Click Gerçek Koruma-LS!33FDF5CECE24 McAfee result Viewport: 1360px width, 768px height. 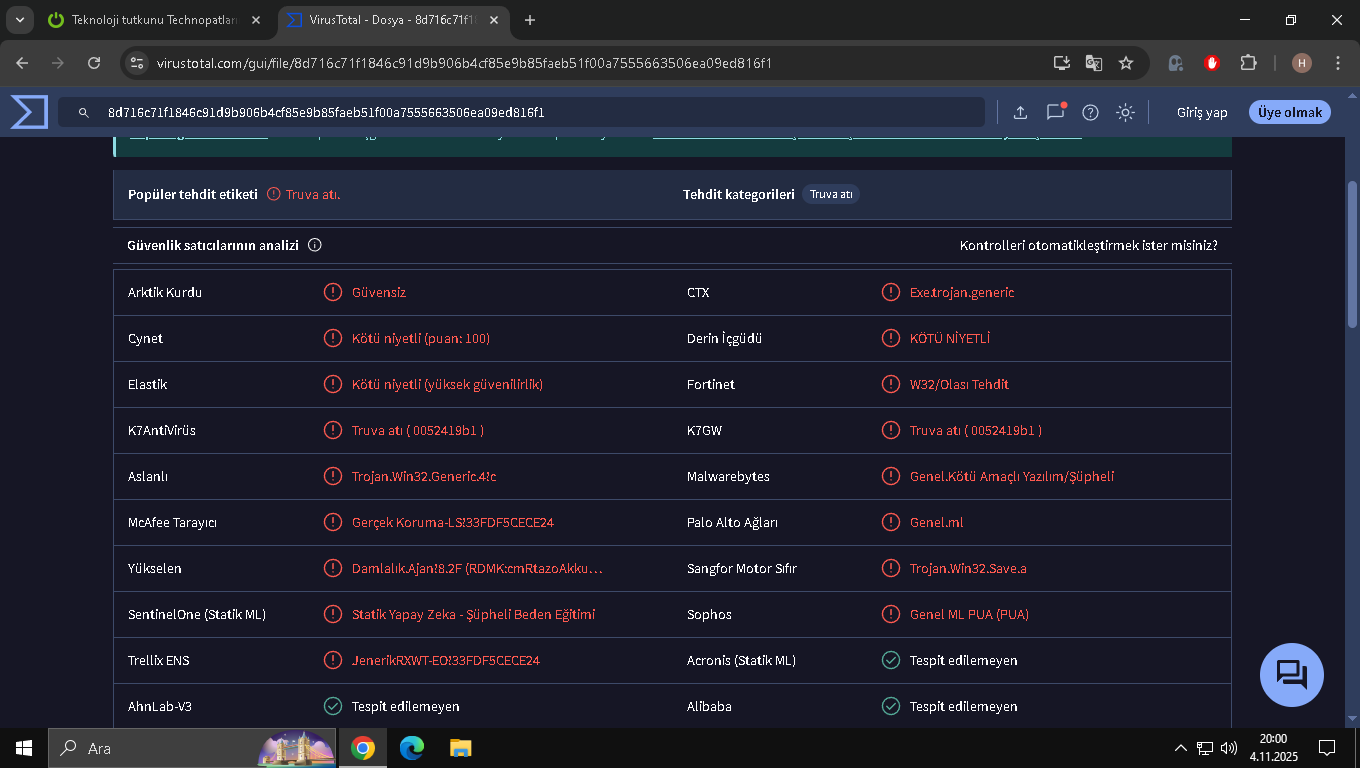point(453,522)
